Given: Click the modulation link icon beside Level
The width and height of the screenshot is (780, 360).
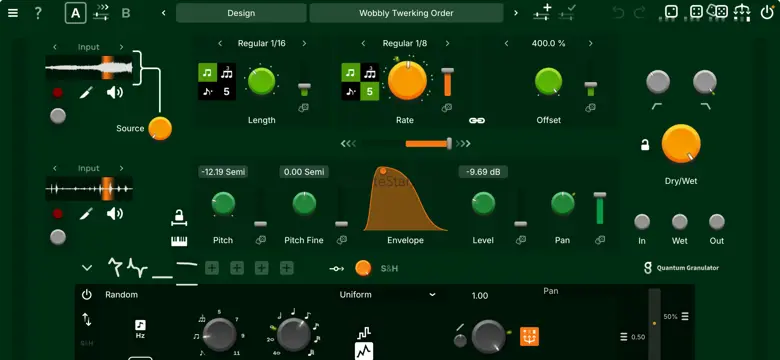Looking at the screenshot, I should [x=521, y=240].
